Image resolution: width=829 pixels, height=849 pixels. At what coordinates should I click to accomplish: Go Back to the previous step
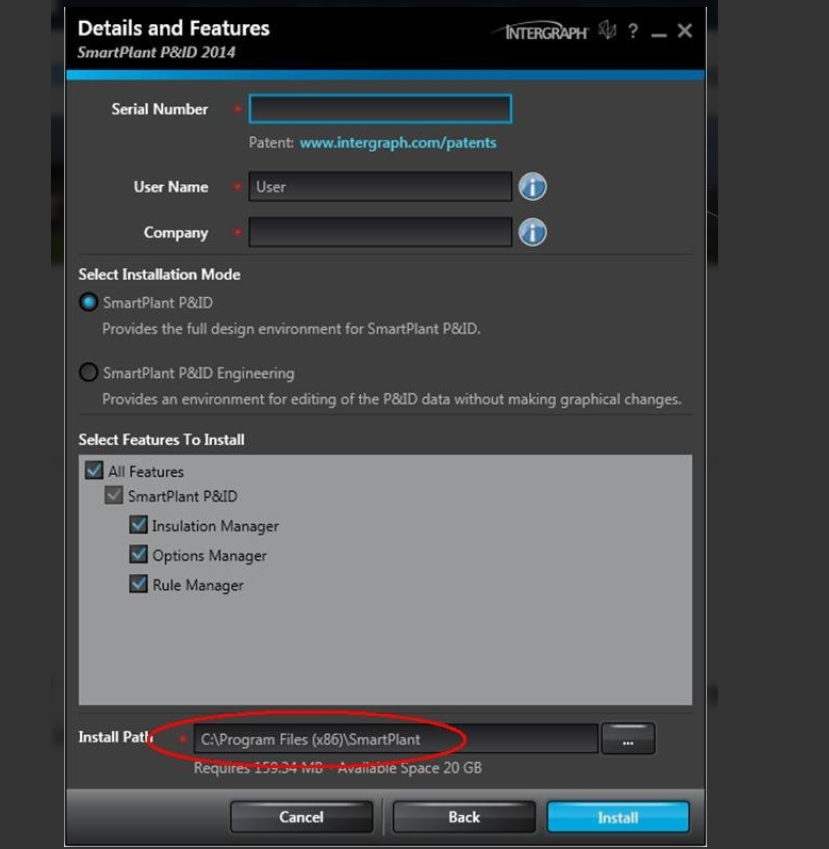[x=464, y=817]
